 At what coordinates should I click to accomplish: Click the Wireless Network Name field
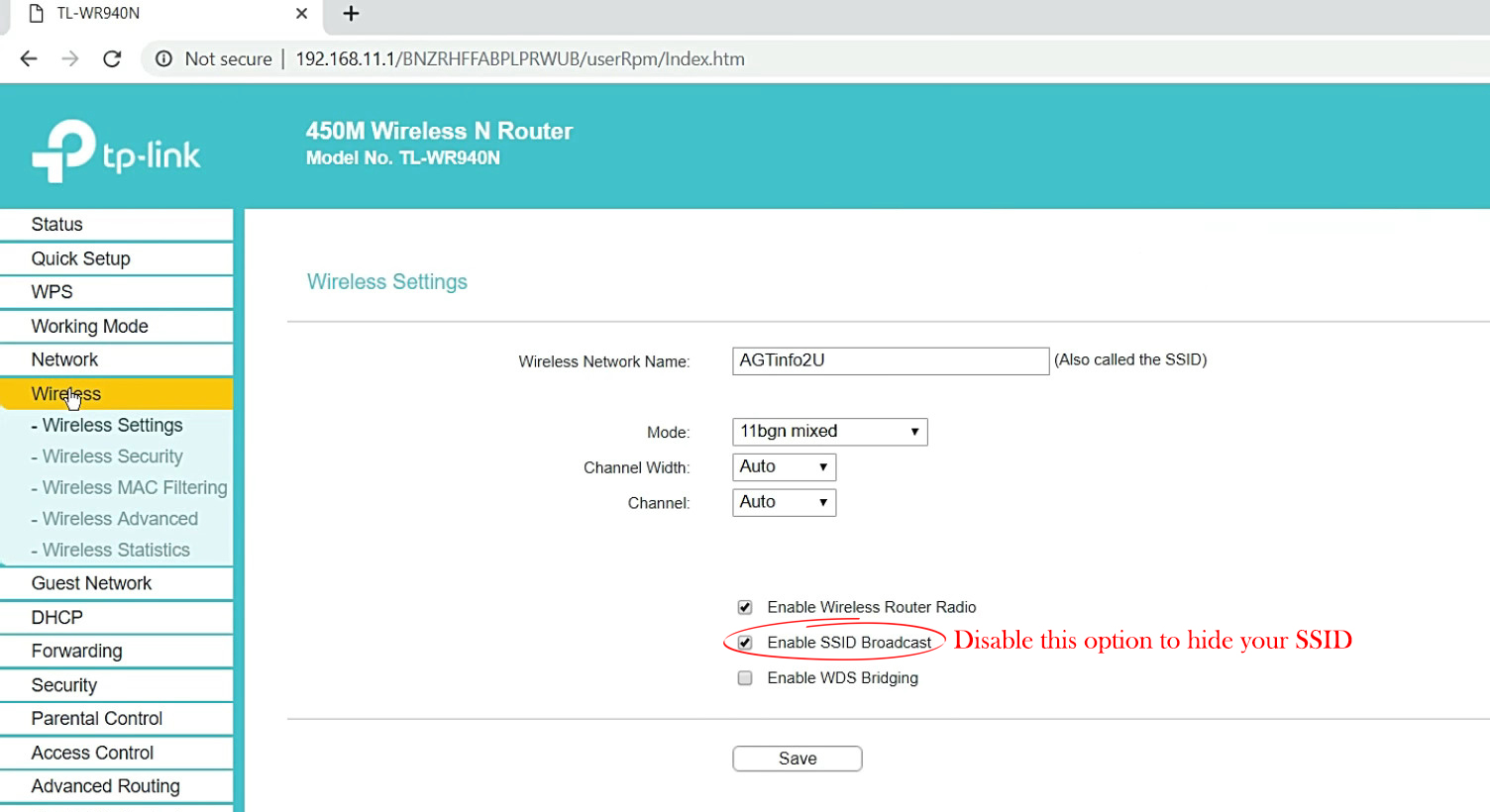890,360
